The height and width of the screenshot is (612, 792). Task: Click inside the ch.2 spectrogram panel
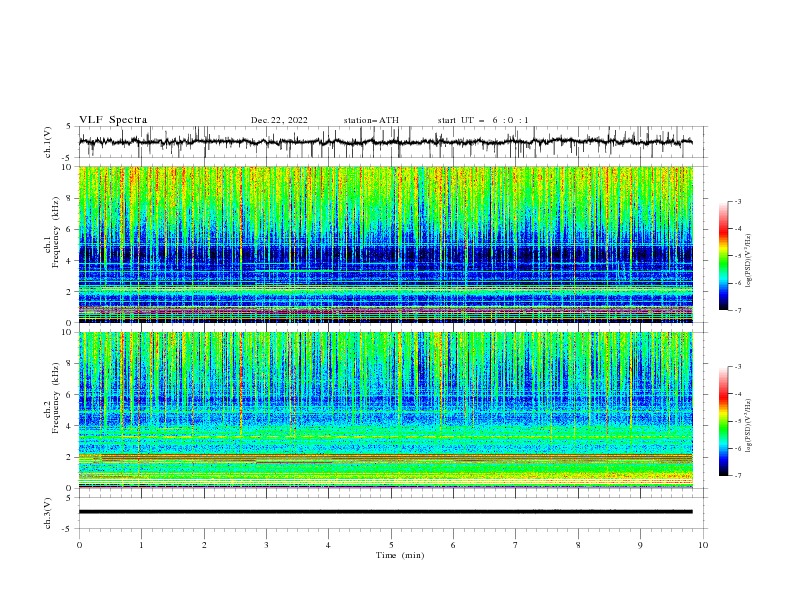pyautogui.click(x=386, y=410)
